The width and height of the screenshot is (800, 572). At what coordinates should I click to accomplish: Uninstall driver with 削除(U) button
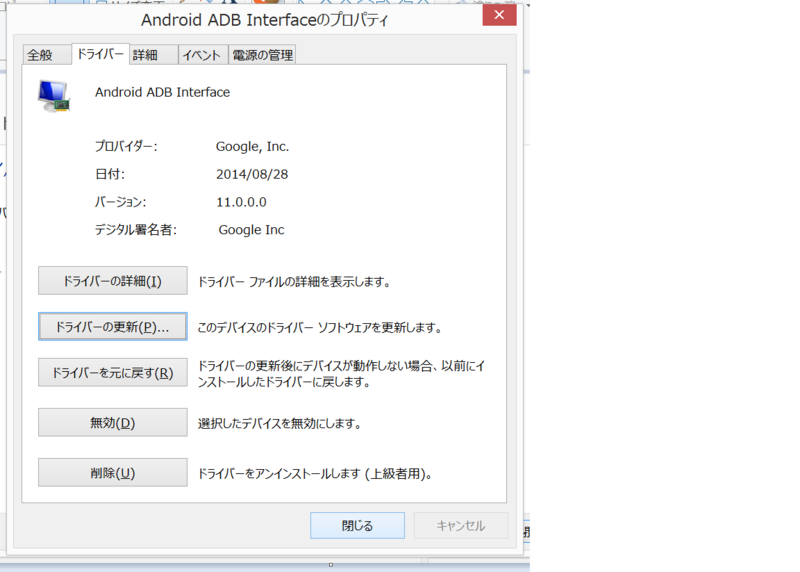tap(113, 472)
